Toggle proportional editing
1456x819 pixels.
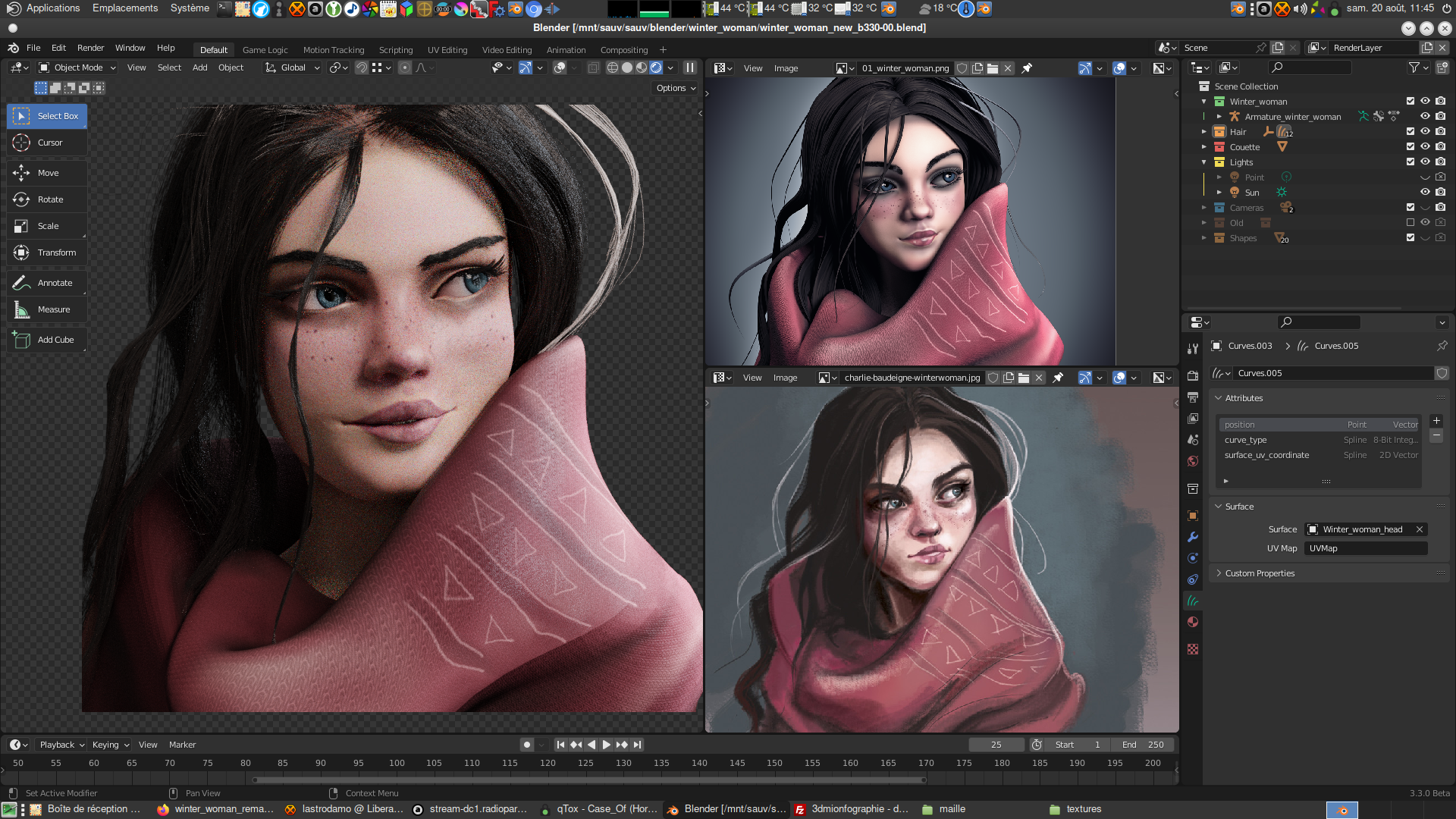405,67
